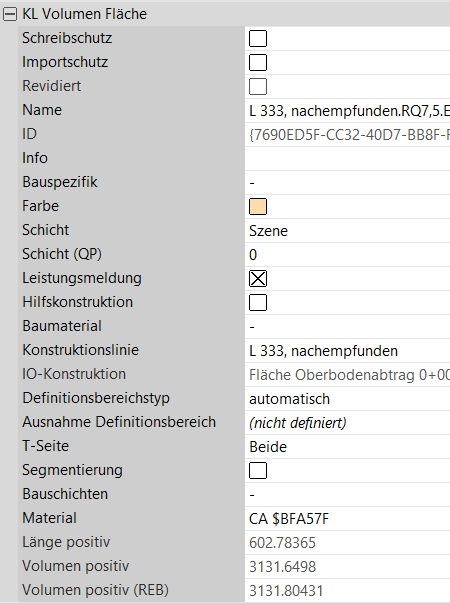Enable the Hilfskonstruktion checkbox
Image resolution: width=450 pixels, height=603 pixels.
point(258,302)
